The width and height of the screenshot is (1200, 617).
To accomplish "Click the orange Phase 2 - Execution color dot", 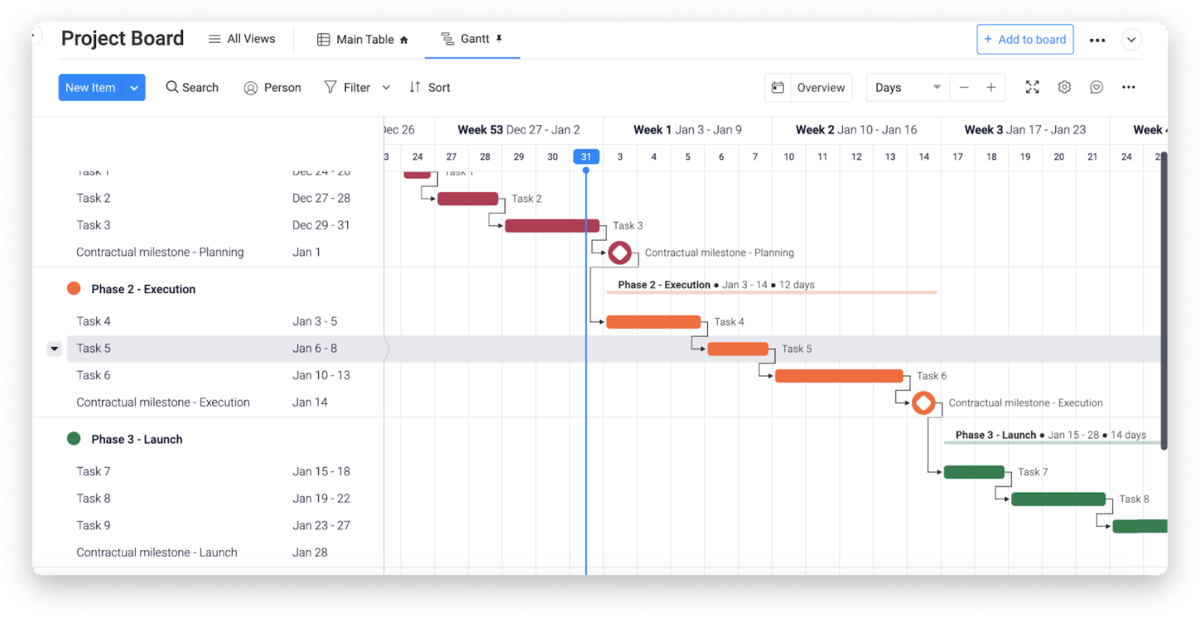I will point(73,289).
